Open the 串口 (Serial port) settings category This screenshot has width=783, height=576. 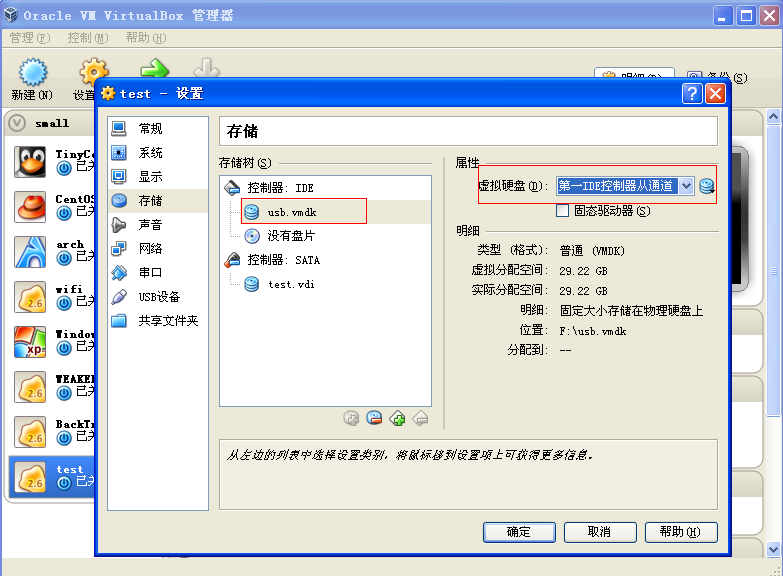pyautogui.click(x=157, y=273)
